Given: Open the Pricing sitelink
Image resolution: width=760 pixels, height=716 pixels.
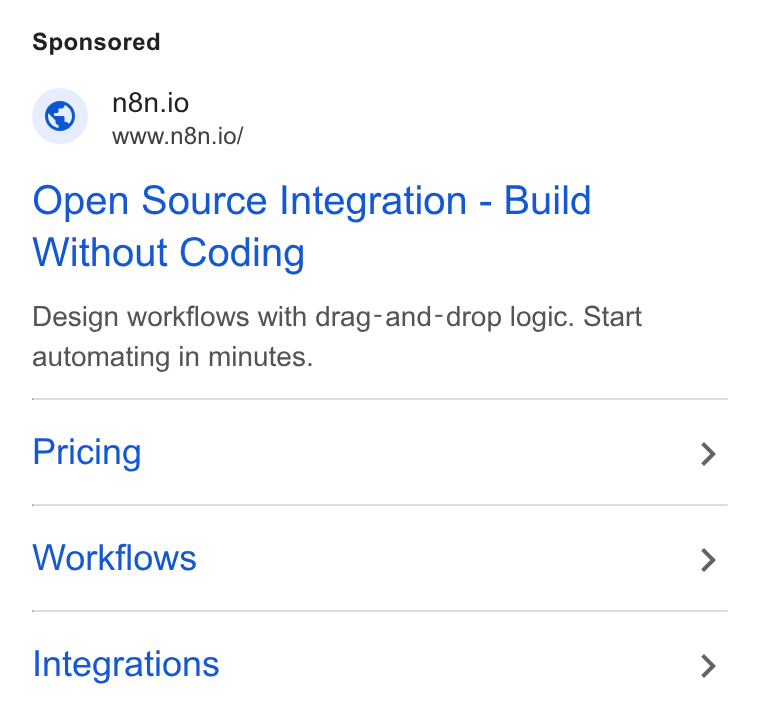Looking at the screenshot, I should coord(87,452).
